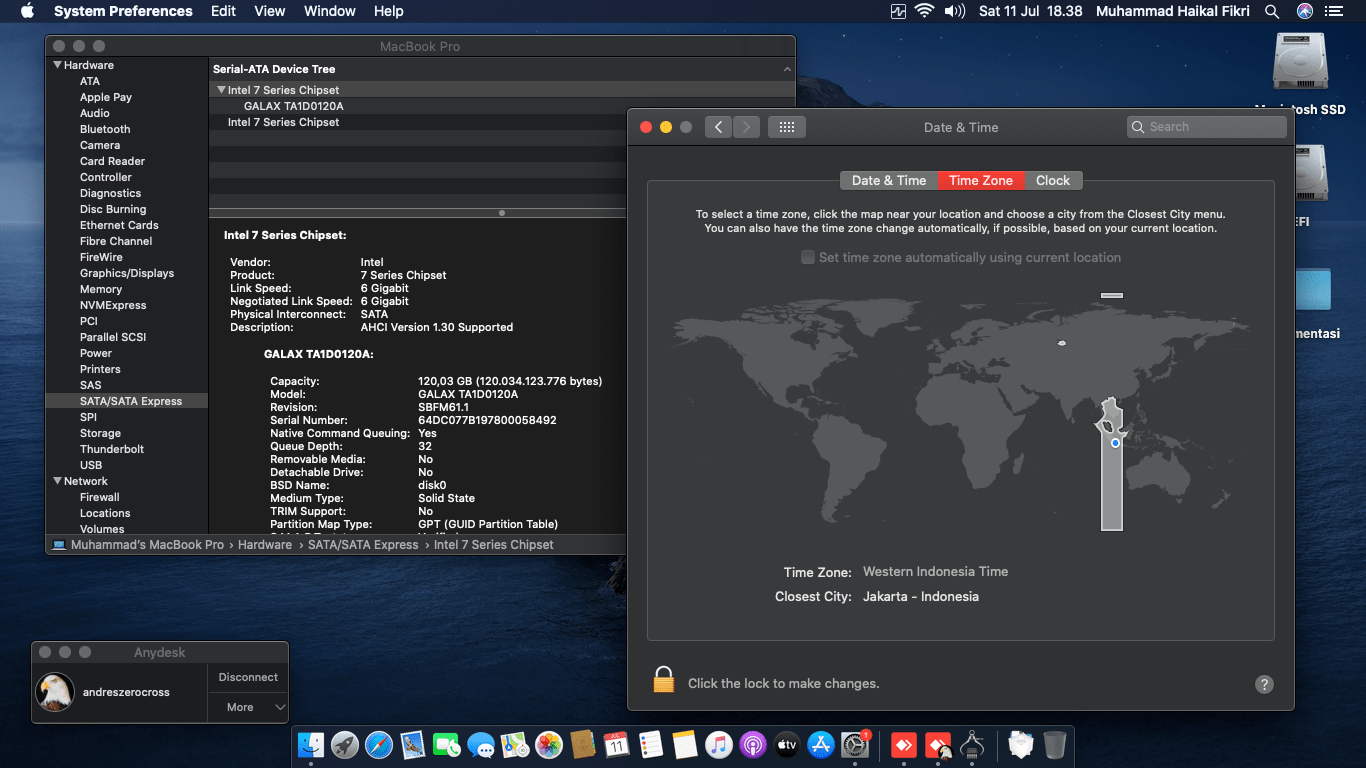Open the Mail app in the dock
The width and height of the screenshot is (1366, 768).
click(413, 745)
